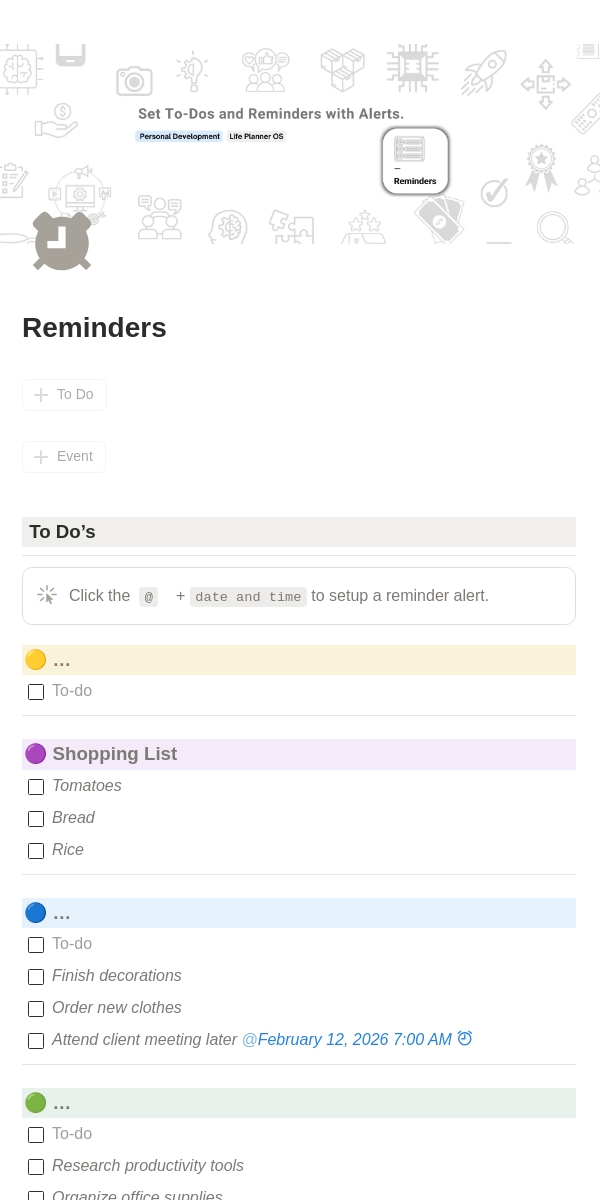Check off the Tomatoes item
This screenshot has height=1200, width=600.
tap(36, 787)
